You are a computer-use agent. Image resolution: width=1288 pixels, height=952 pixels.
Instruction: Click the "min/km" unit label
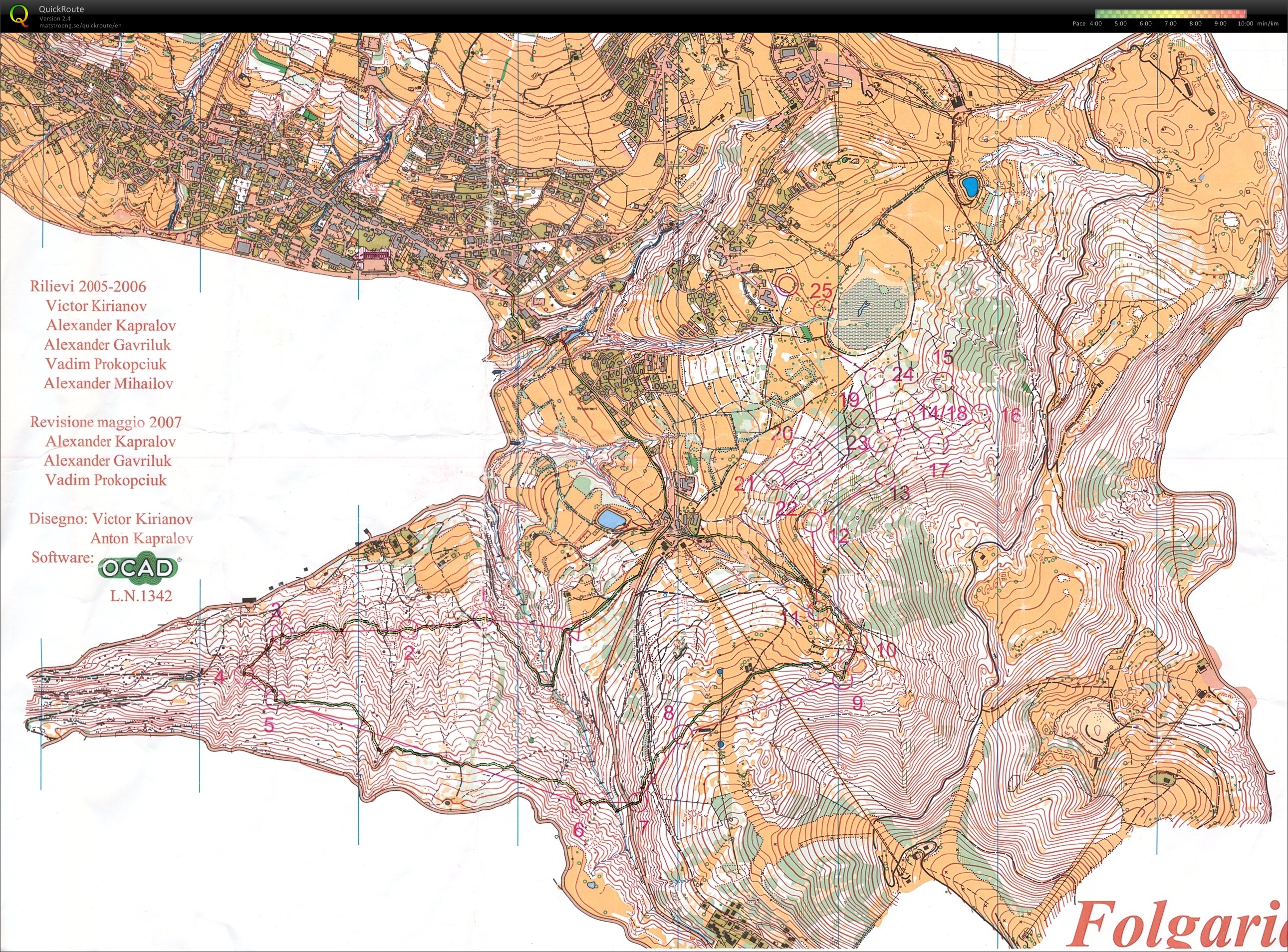(1268, 23)
